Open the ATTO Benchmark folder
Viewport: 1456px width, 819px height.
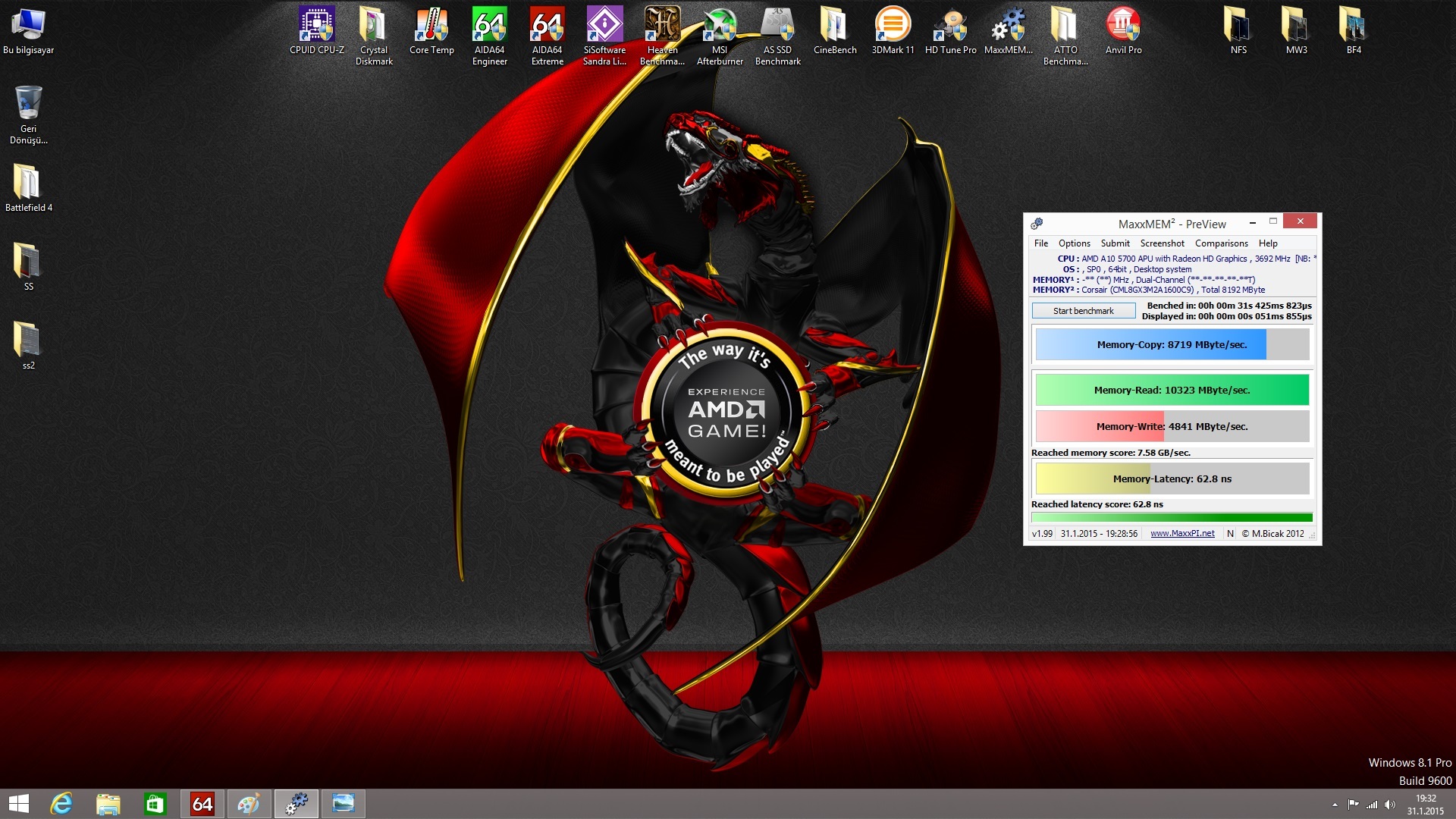point(1065,36)
